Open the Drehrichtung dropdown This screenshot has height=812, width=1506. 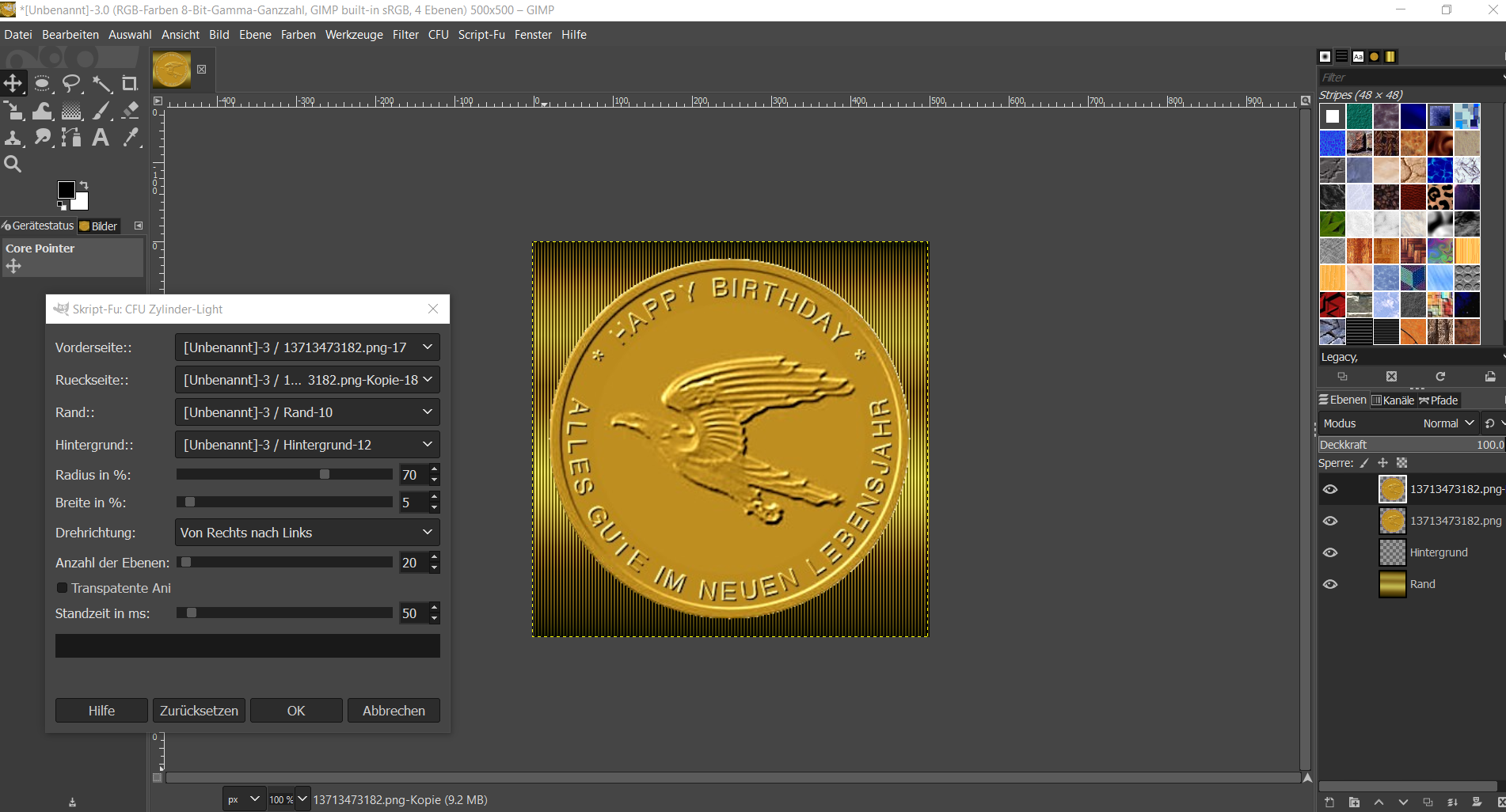pos(307,533)
